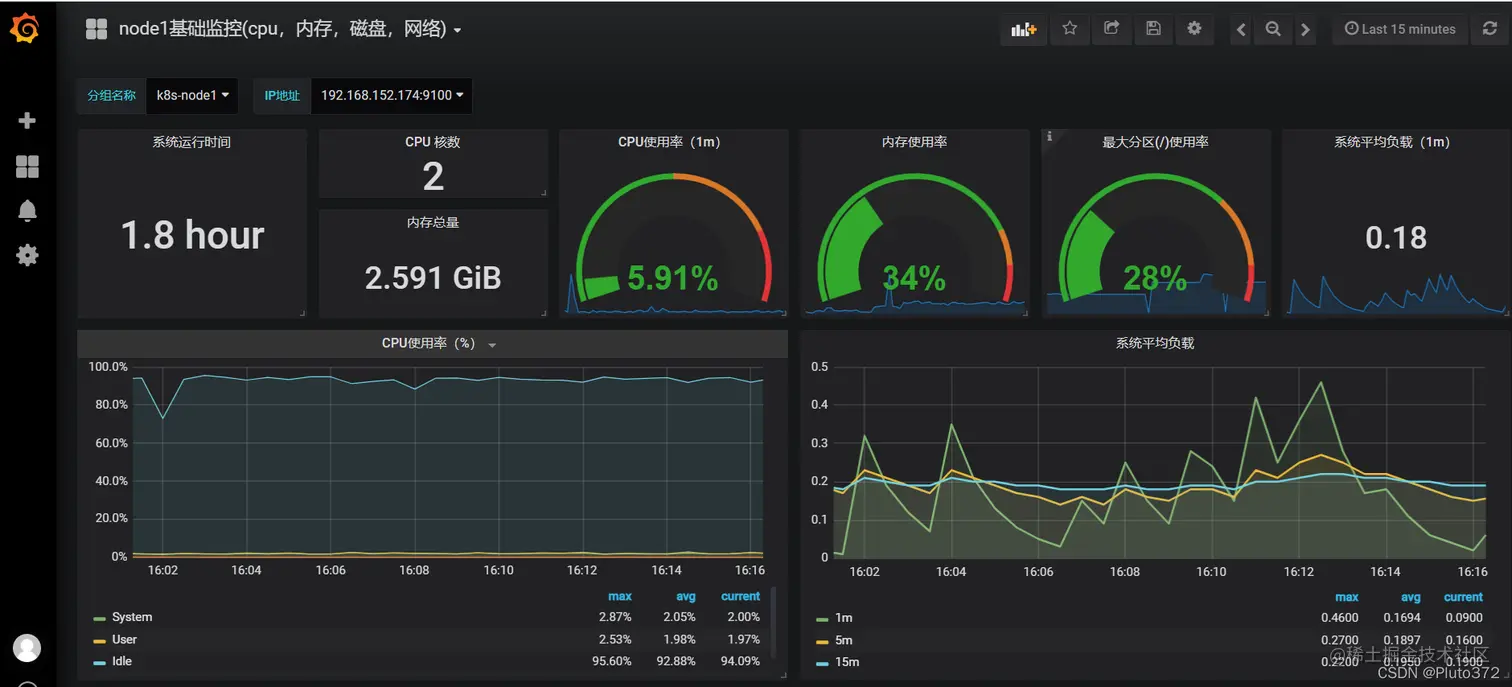Open the user avatar in sidebar
This screenshot has height=687, width=1512.
(x=27, y=648)
